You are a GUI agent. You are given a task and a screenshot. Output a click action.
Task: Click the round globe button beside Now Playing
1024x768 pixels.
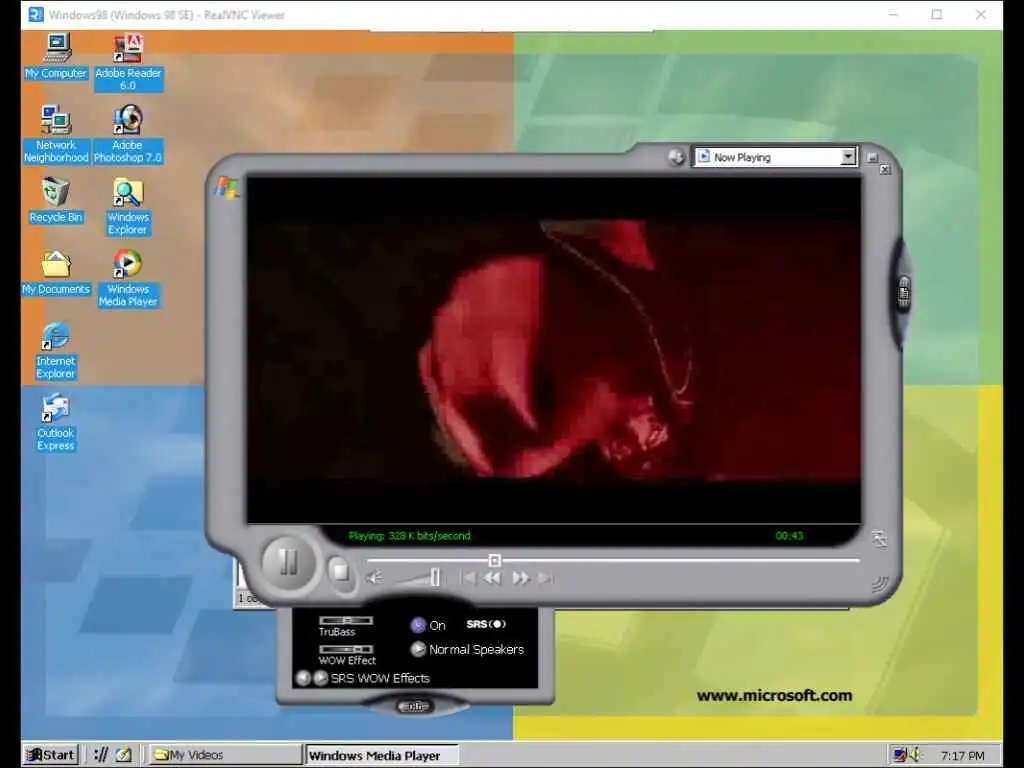[x=677, y=157]
